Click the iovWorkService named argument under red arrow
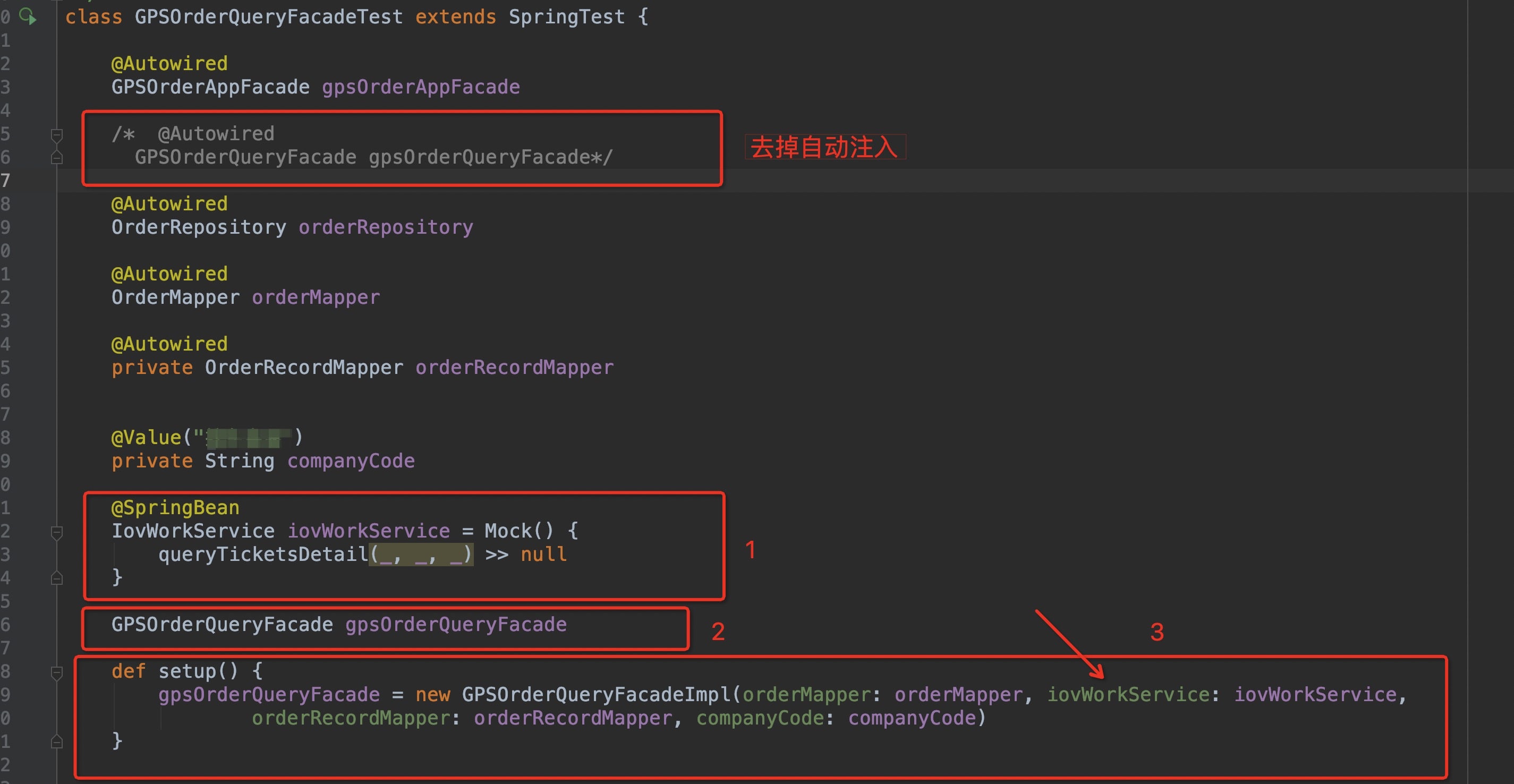 pyautogui.click(x=1127, y=695)
